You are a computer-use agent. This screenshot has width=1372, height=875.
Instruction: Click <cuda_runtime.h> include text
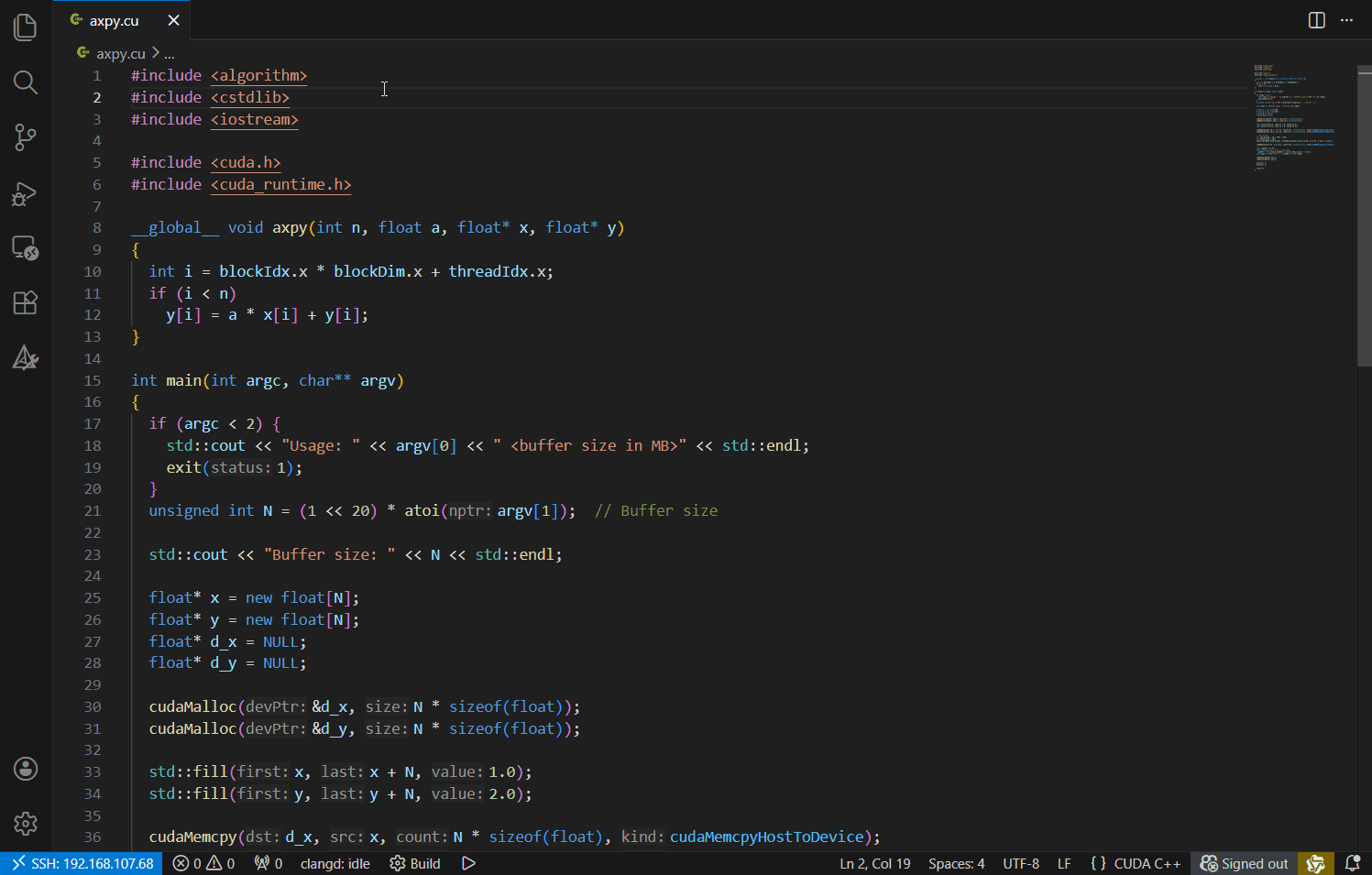[281, 184]
